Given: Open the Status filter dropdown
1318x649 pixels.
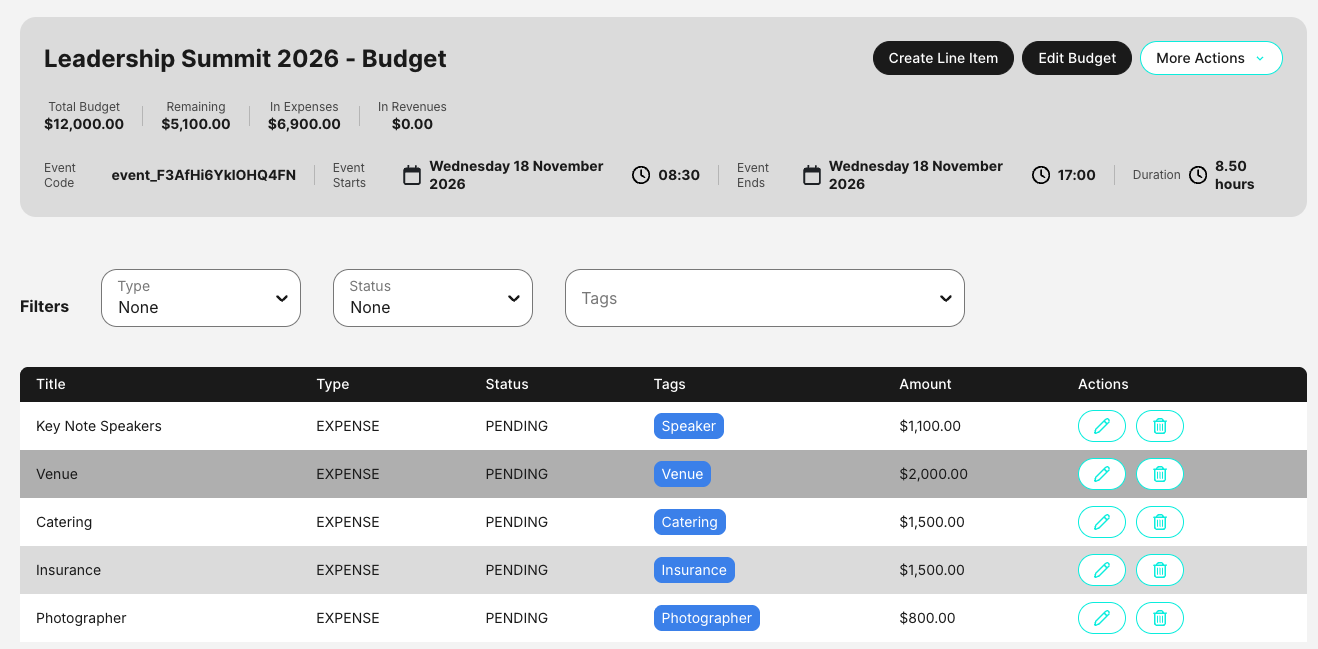Looking at the screenshot, I should point(433,298).
